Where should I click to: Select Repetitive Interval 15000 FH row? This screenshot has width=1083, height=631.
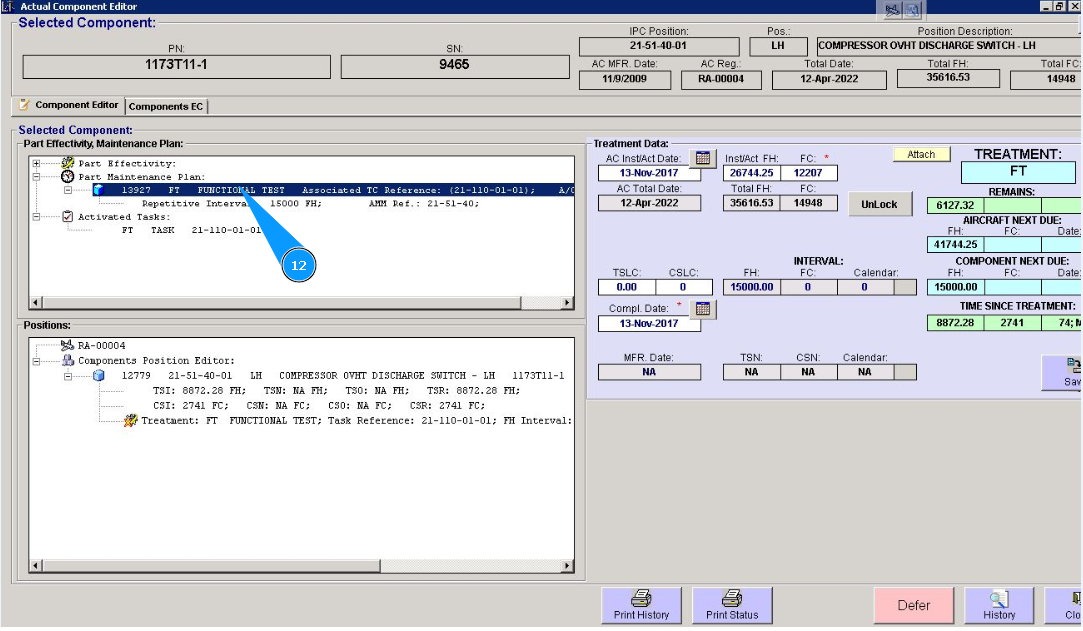pos(310,204)
